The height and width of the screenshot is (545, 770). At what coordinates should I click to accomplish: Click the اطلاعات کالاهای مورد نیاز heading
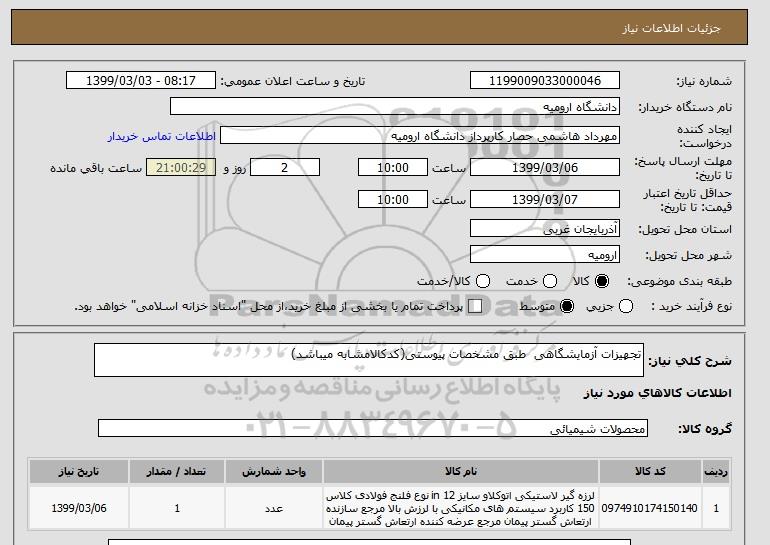pyautogui.click(x=657, y=393)
